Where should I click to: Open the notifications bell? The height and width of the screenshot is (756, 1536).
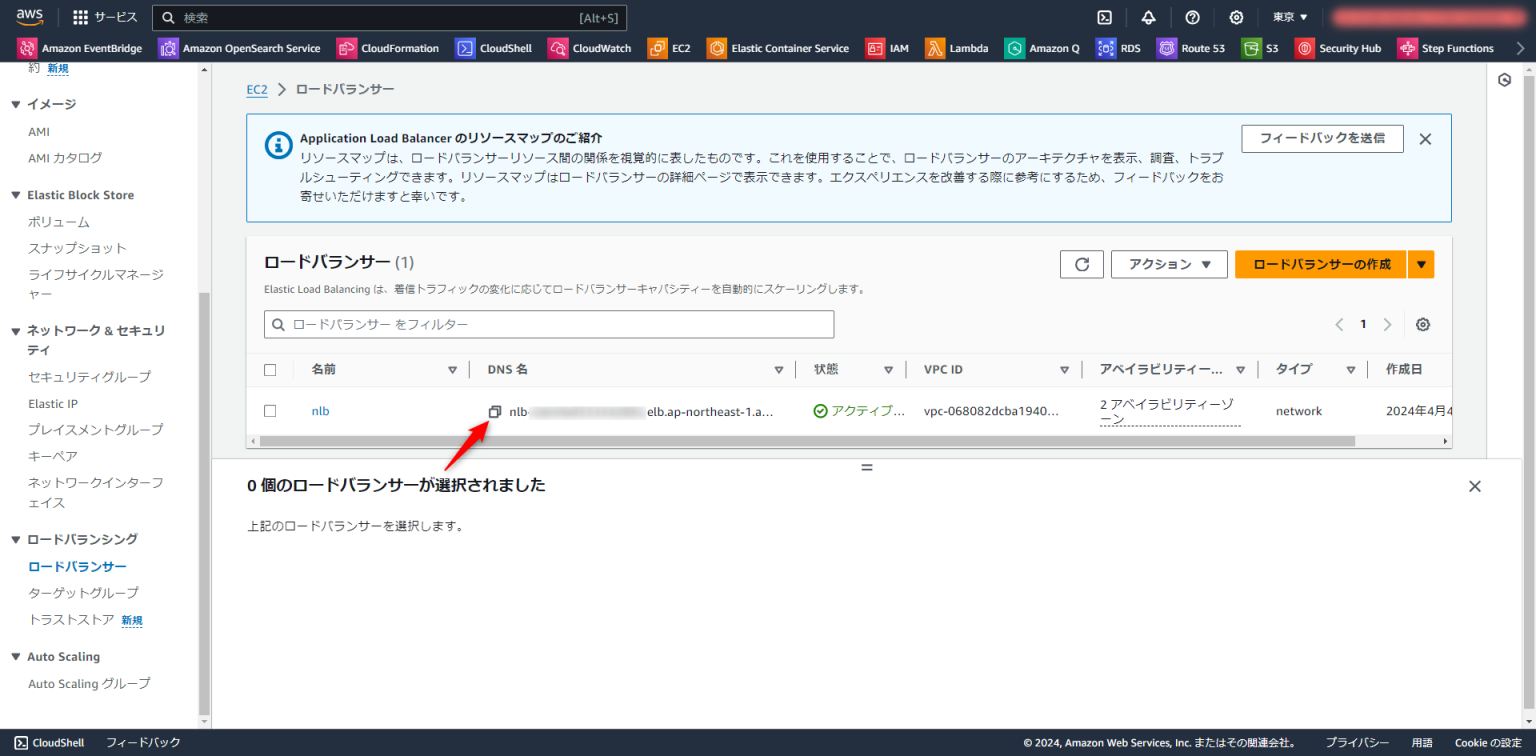click(1148, 17)
